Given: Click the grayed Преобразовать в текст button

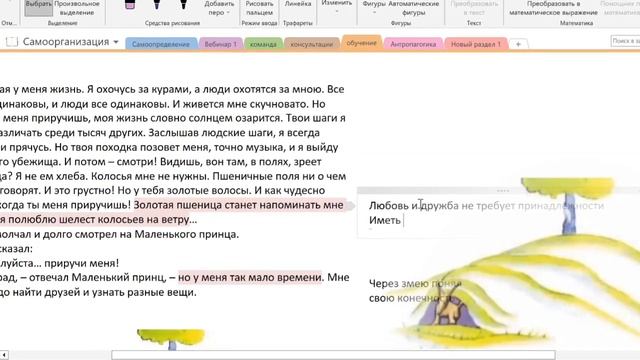Looking at the screenshot, I should pyautogui.click(x=474, y=8).
